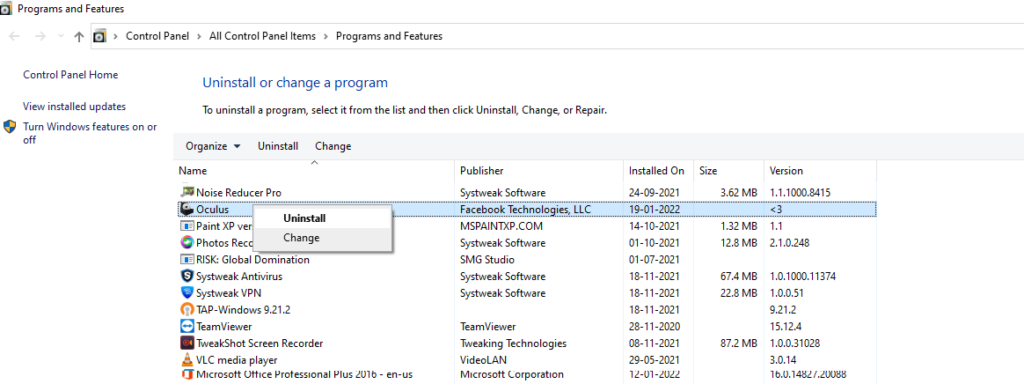Screen dimensions: 1024x384
Task: Go forward with the forward arrow
Action: point(40,37)
